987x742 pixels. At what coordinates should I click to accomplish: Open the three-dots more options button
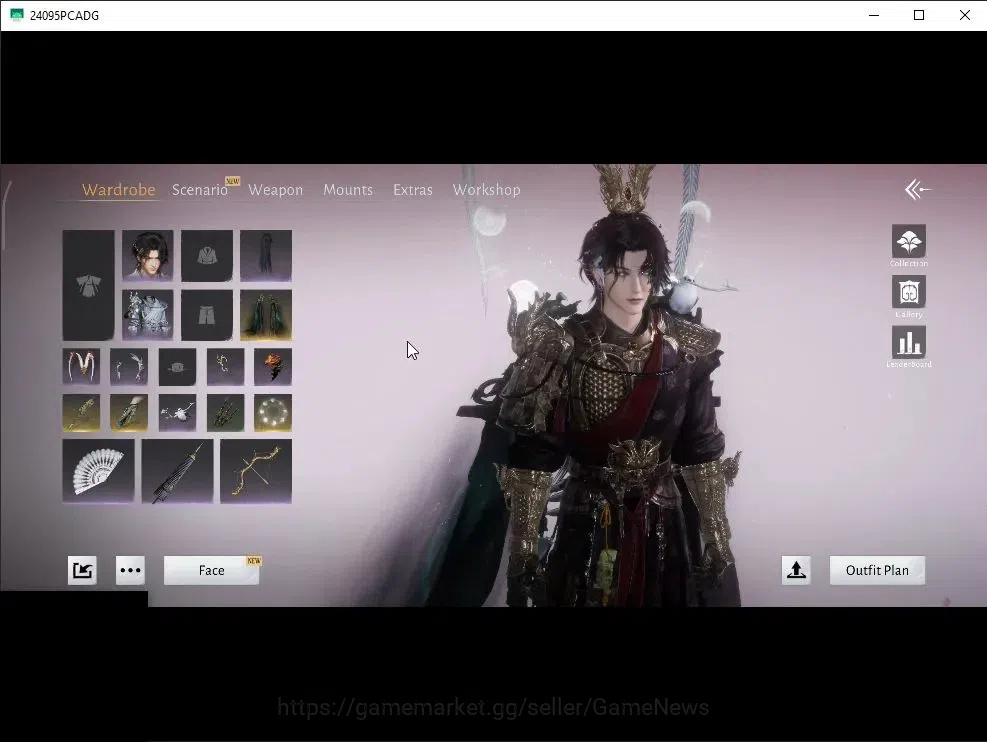pyautogui.click(x=130, y=570)
